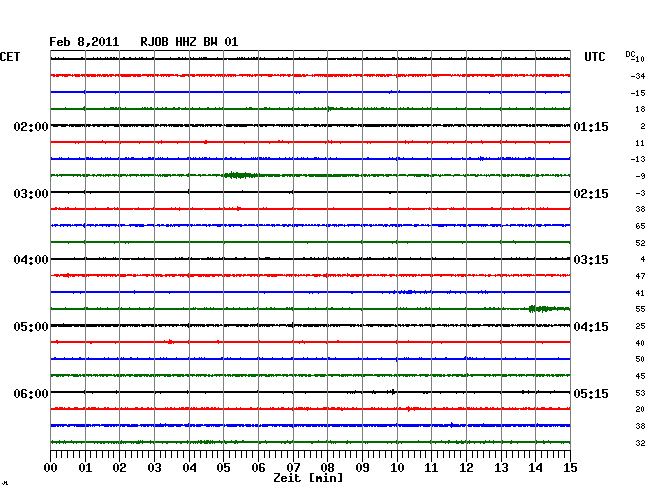Select the DC offset value "52"
The height and width of the screenshot is (494, 650).
[x=640, y=243]
